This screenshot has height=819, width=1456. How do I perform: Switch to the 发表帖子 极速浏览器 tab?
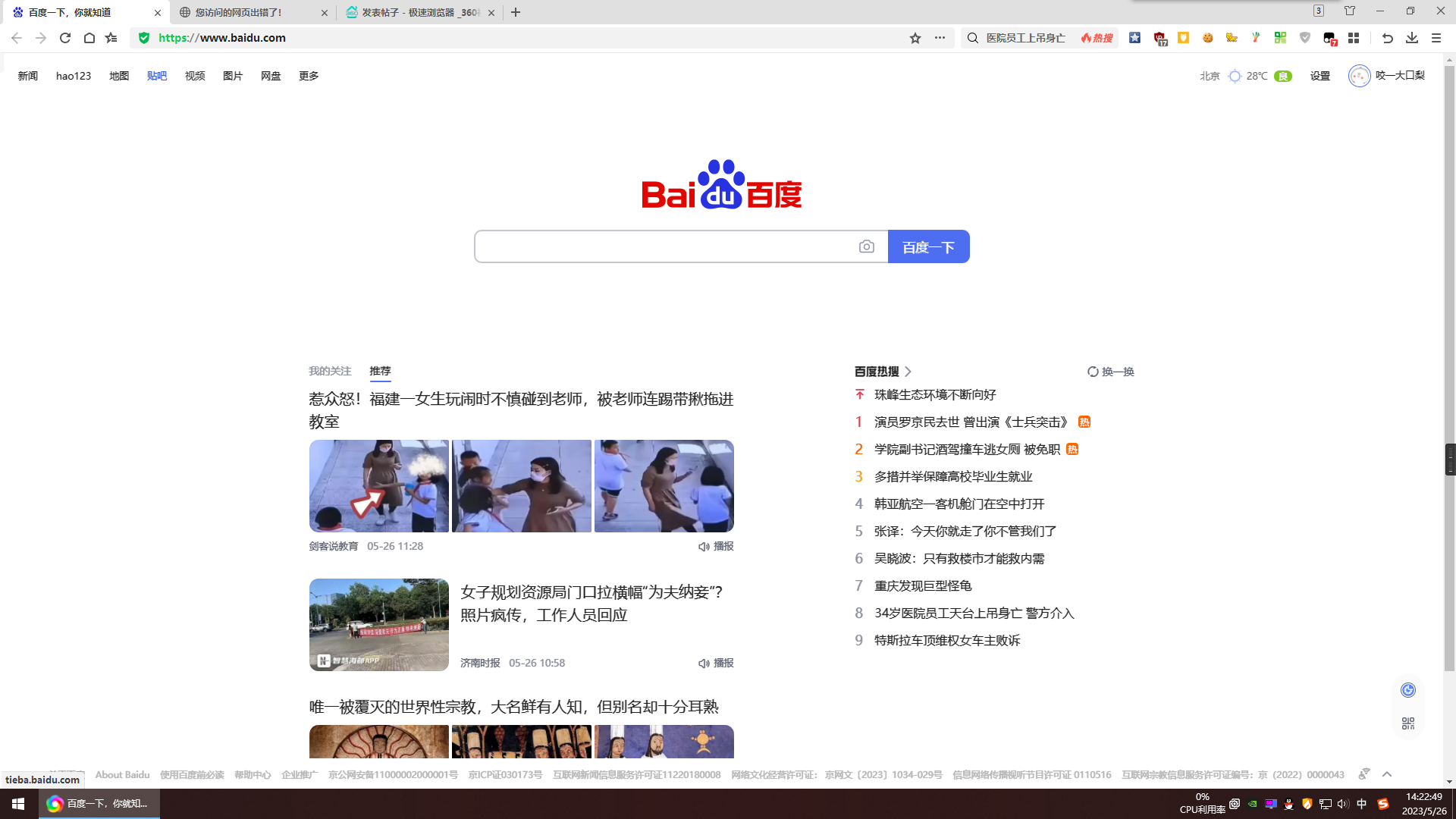coord(418,12)
